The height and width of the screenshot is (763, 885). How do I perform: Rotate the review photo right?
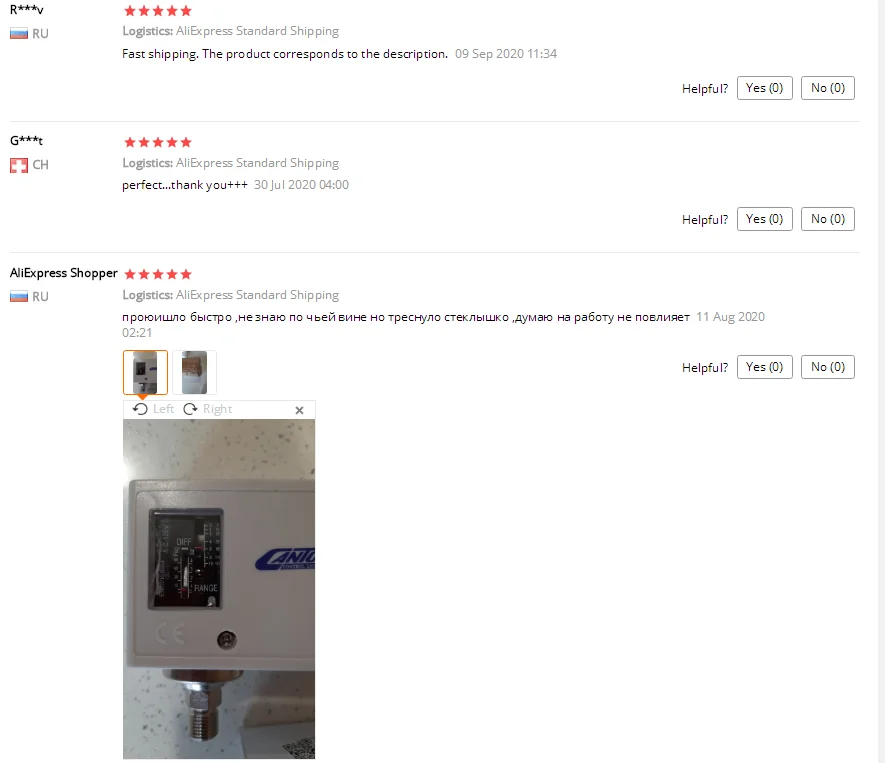(x=208, y=409)
